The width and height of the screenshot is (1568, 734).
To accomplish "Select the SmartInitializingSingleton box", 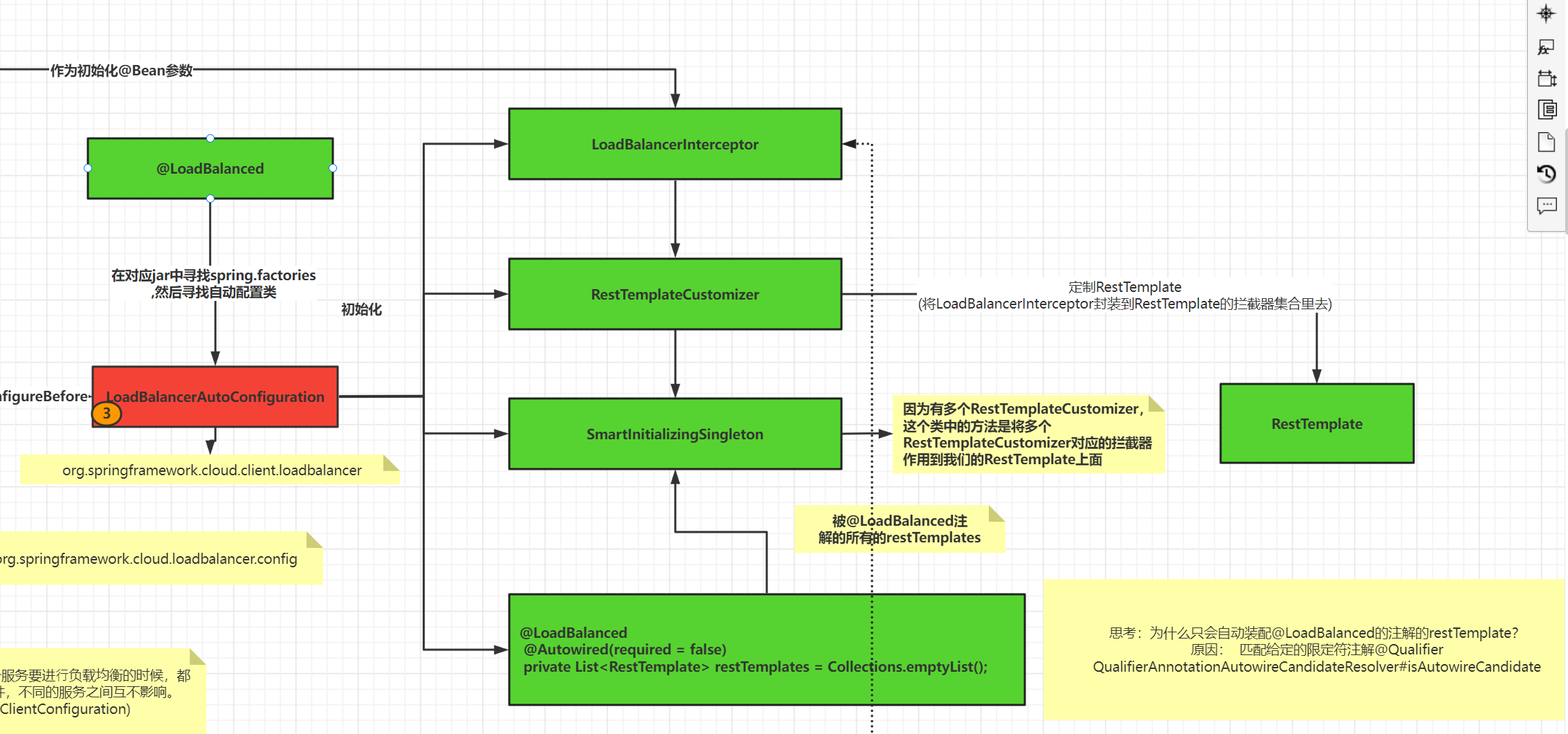I will (x=675, y=434).
